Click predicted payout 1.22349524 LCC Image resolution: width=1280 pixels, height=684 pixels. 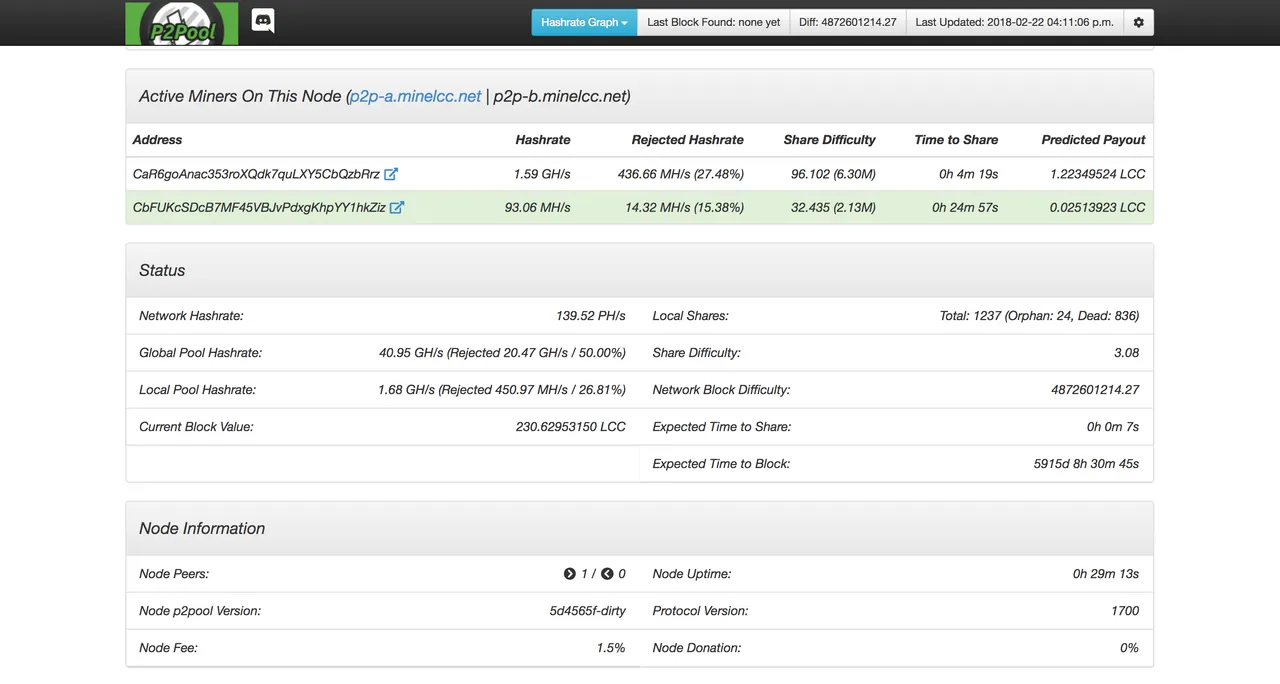[x=1098, y=174]
